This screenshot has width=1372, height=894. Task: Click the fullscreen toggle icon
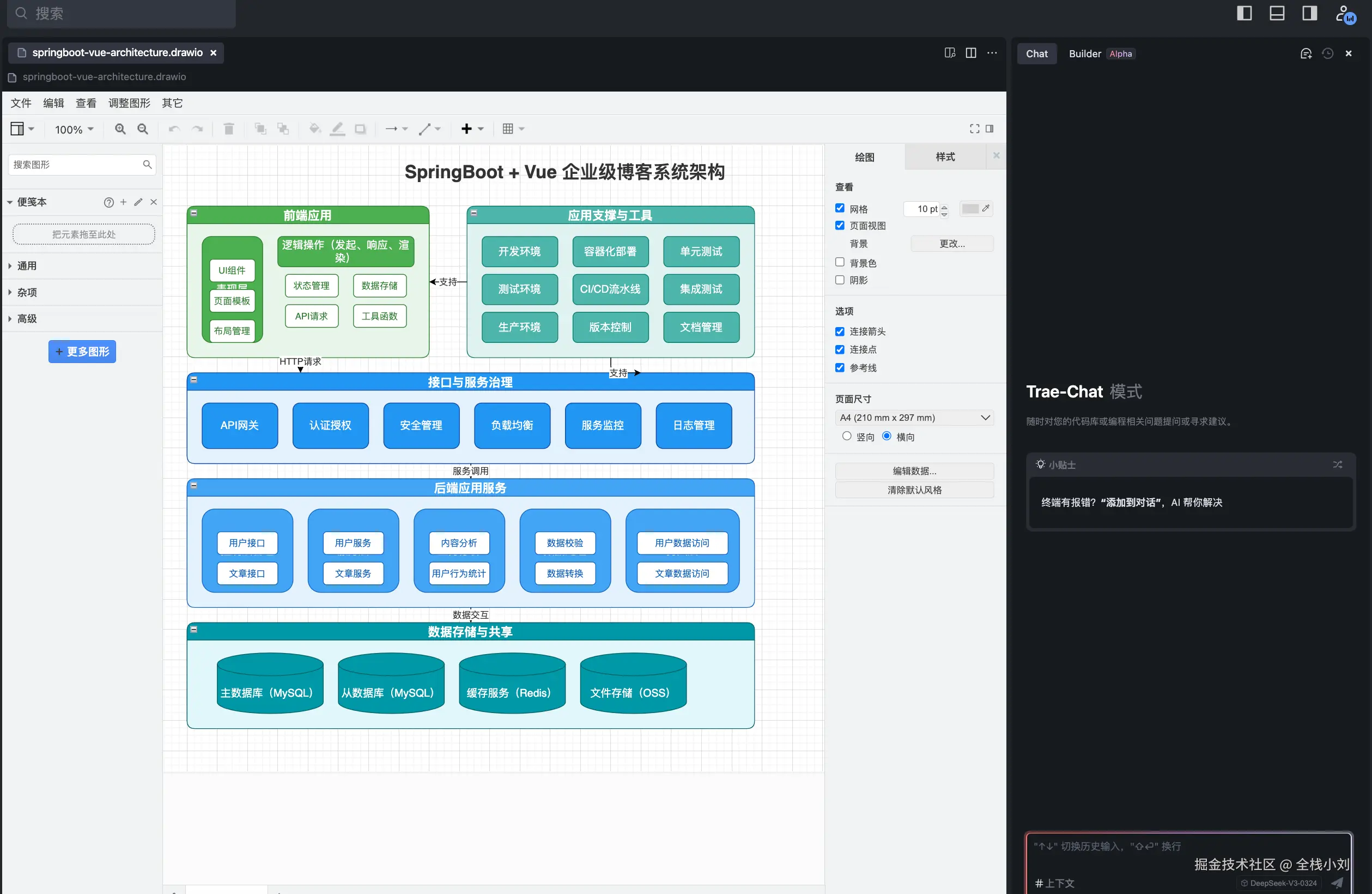point(974,129)
